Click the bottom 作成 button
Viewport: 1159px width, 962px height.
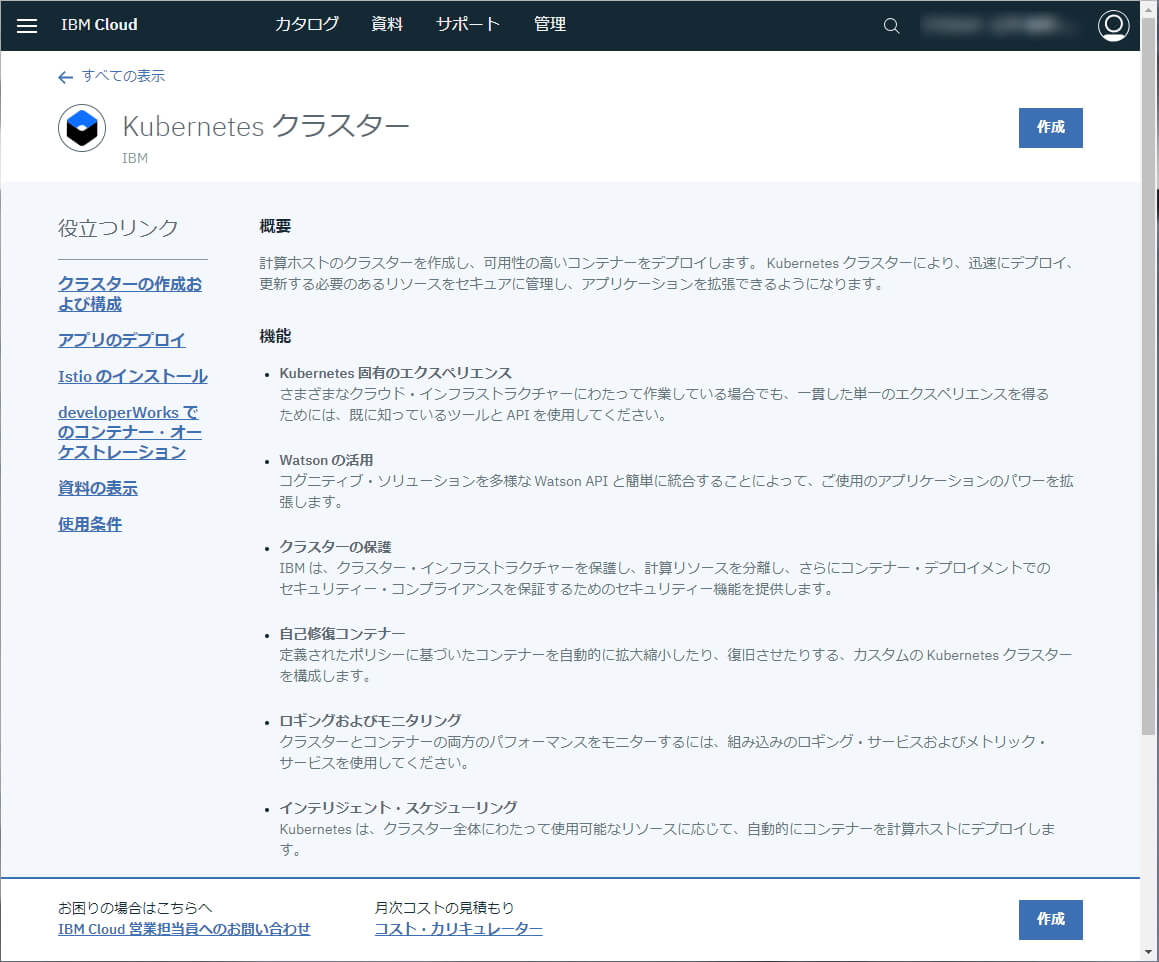(x=1050, y=919)
